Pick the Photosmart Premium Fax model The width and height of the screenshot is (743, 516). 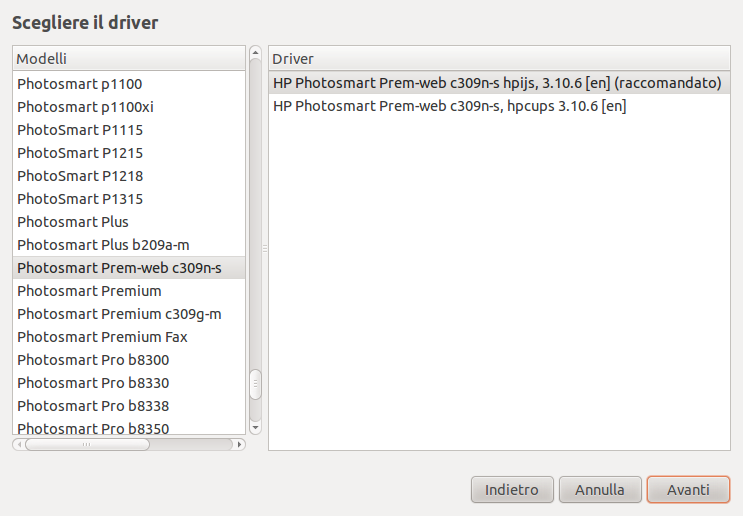tap(129, 337)
